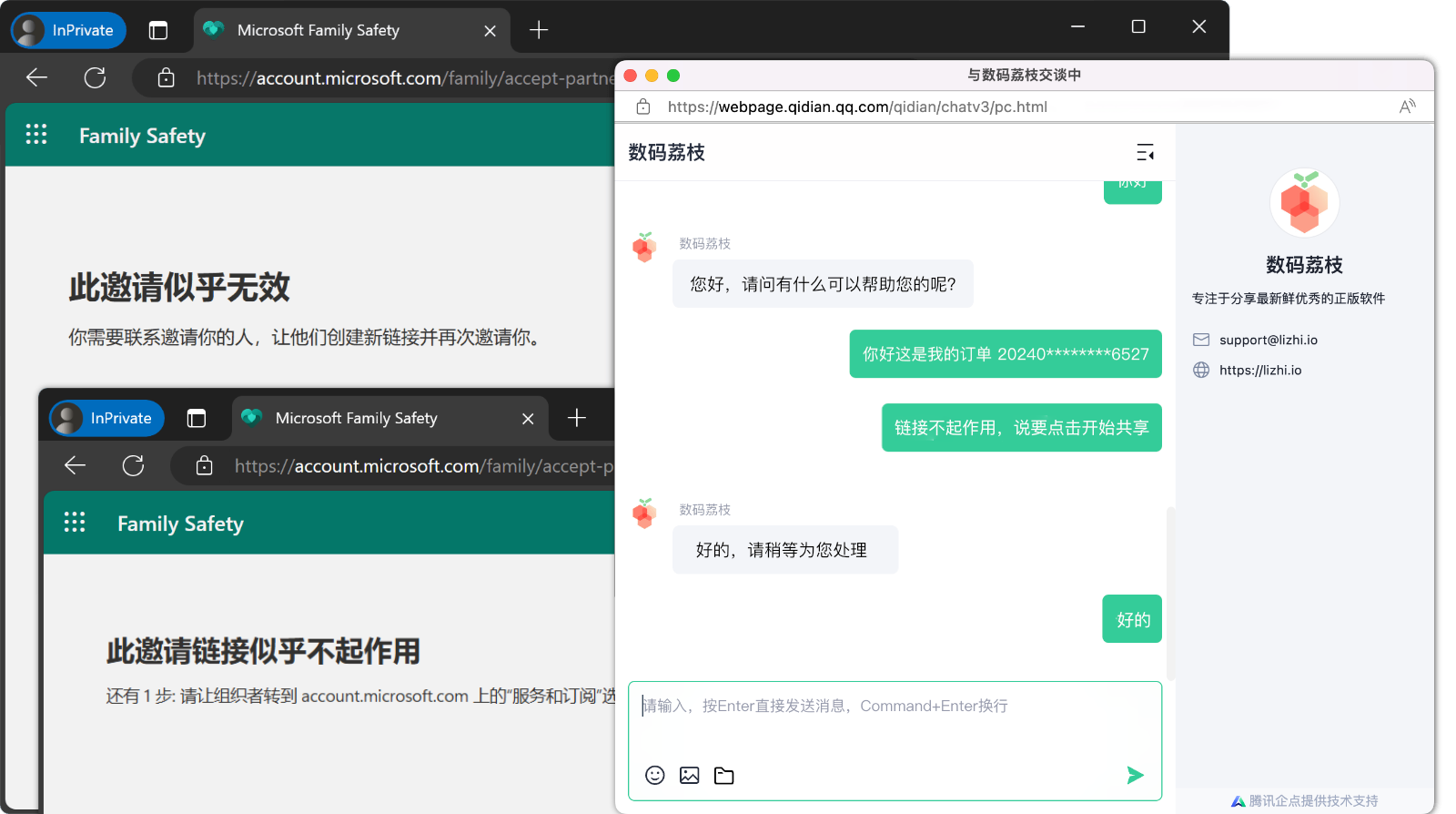Open tab actions menu icon in lower Edge window

coord(197,418)
